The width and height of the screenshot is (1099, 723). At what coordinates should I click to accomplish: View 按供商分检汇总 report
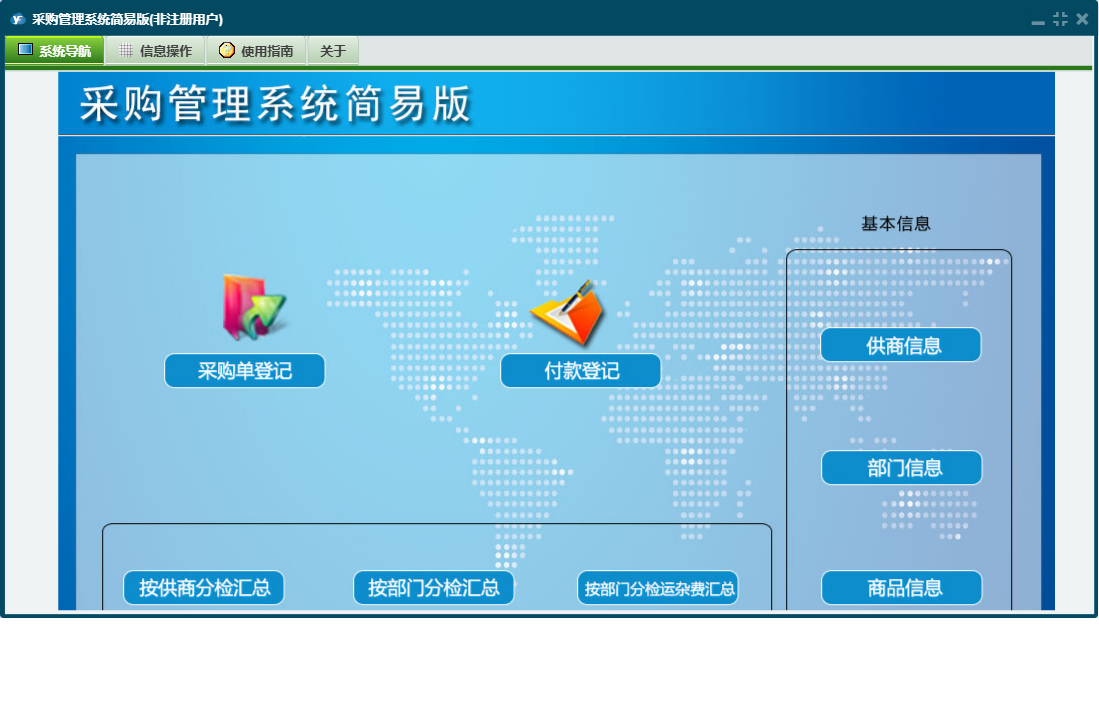pyautogui.click(x=204, y=588)
